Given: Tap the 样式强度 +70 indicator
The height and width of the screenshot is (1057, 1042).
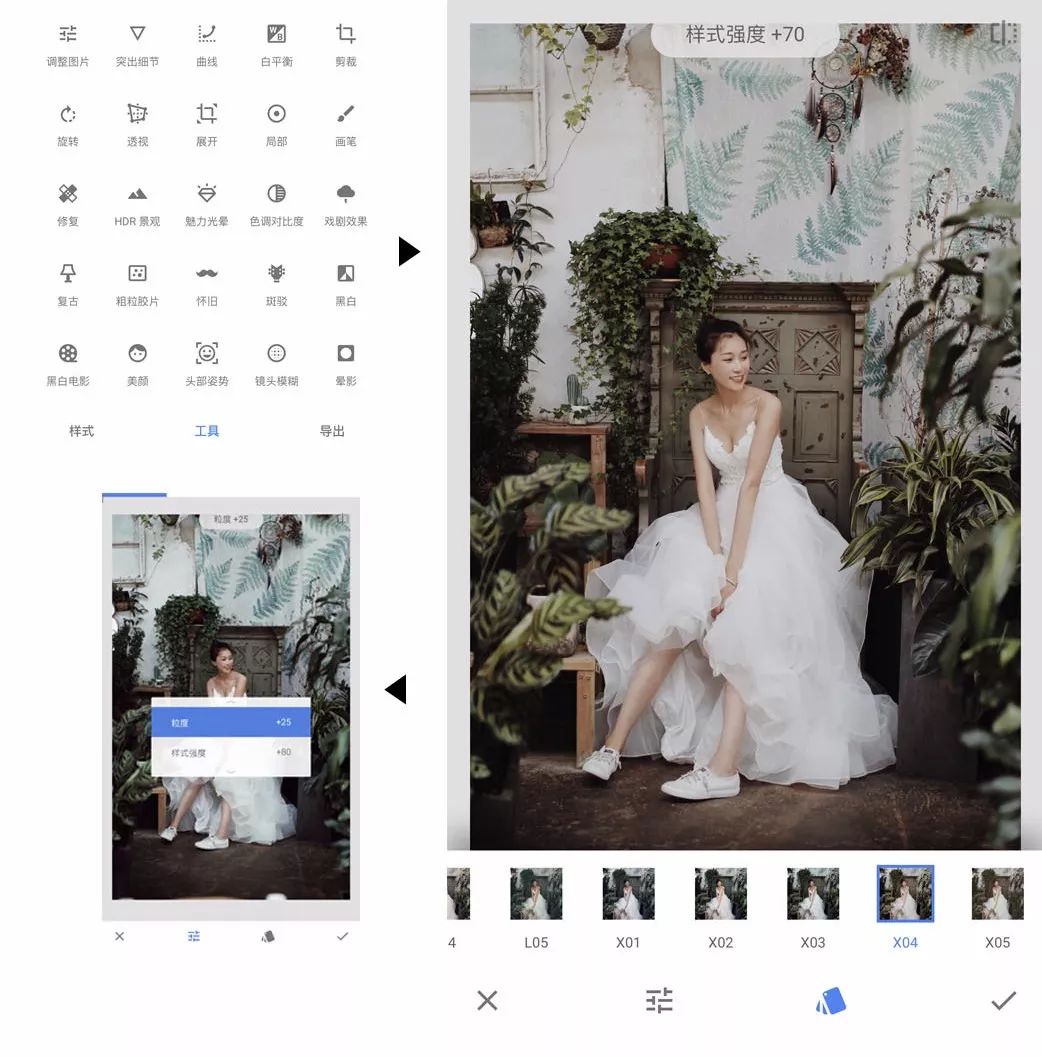Looking at the screenshot, I should [x=745, y=34].
